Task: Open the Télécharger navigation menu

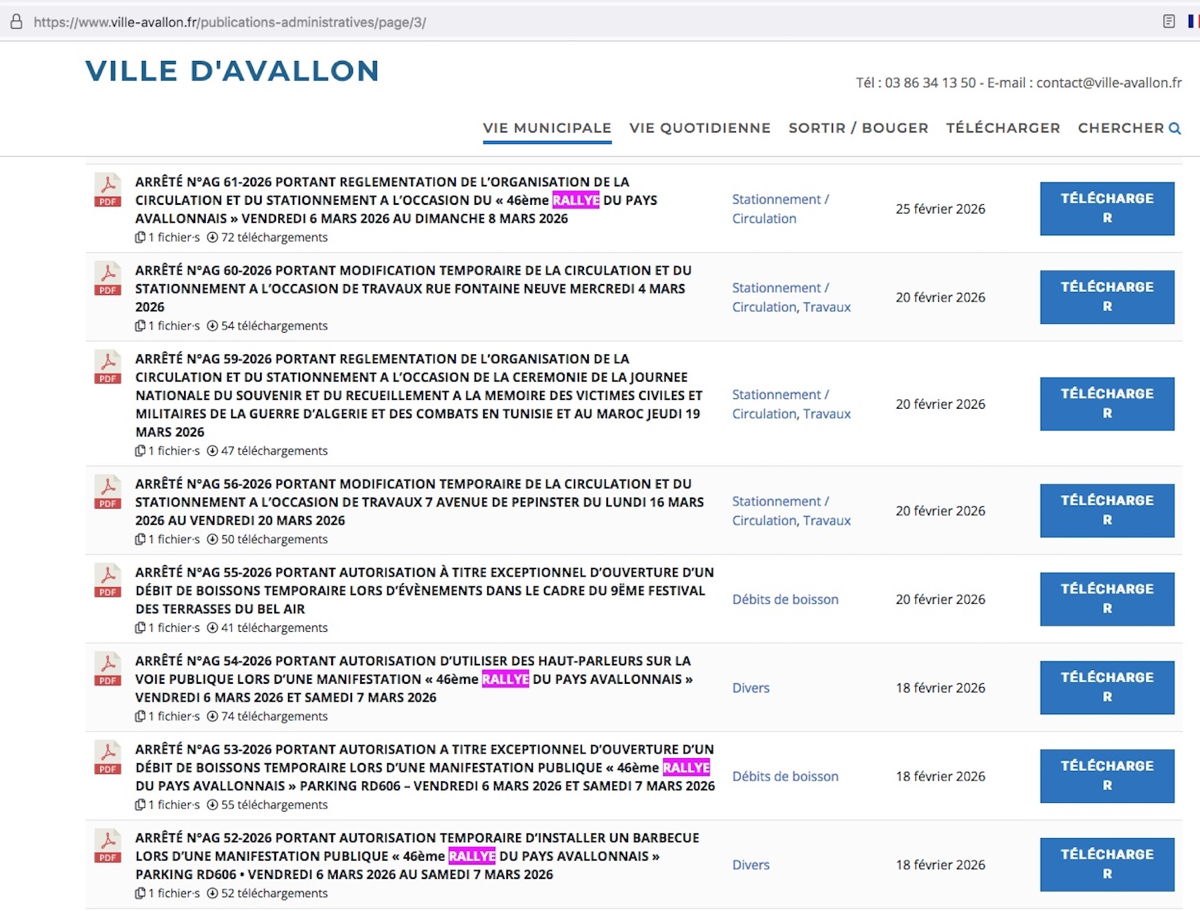Action: (x=1003, y=128)
